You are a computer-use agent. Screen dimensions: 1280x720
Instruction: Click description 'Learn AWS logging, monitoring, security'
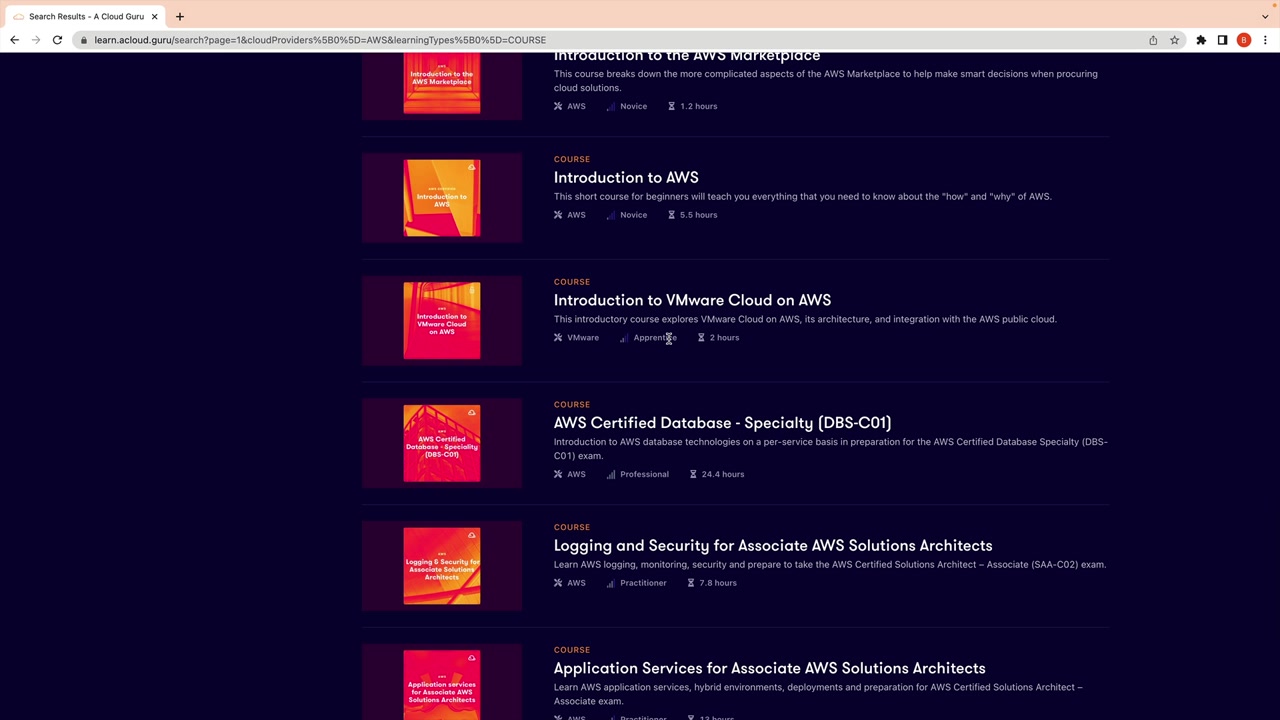pos(830,565)
